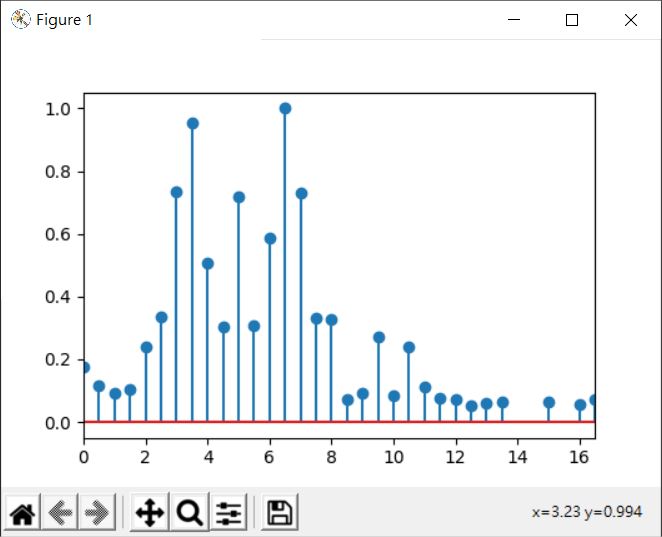Maximize the Figure 1 window
The image size is (662, 537).
click(572, 20)
